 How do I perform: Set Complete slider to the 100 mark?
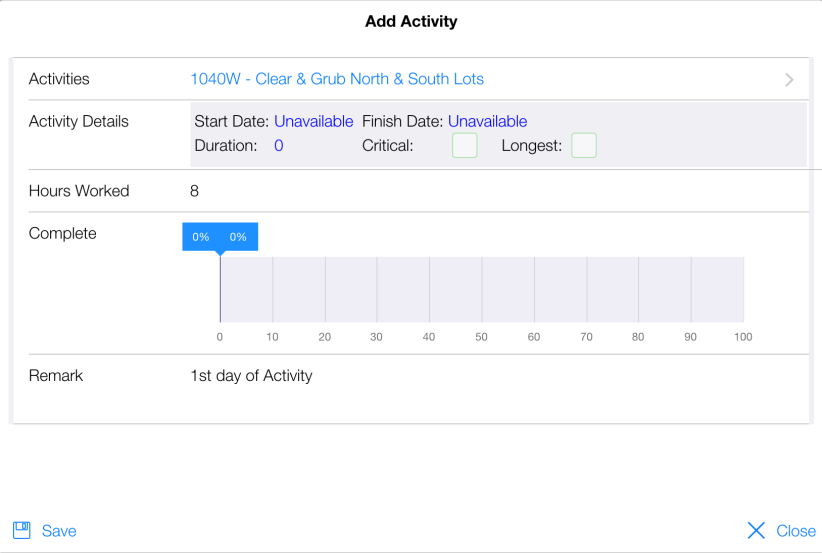coord(743,289)
